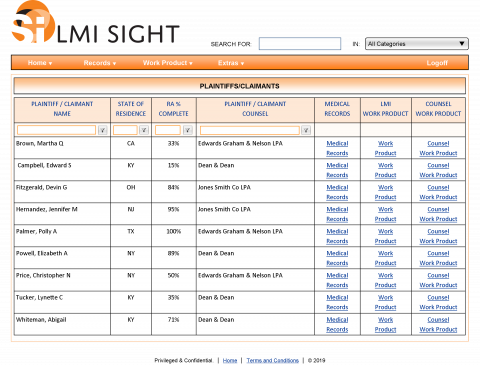Open filter icon for state of residence

point(144,130)
